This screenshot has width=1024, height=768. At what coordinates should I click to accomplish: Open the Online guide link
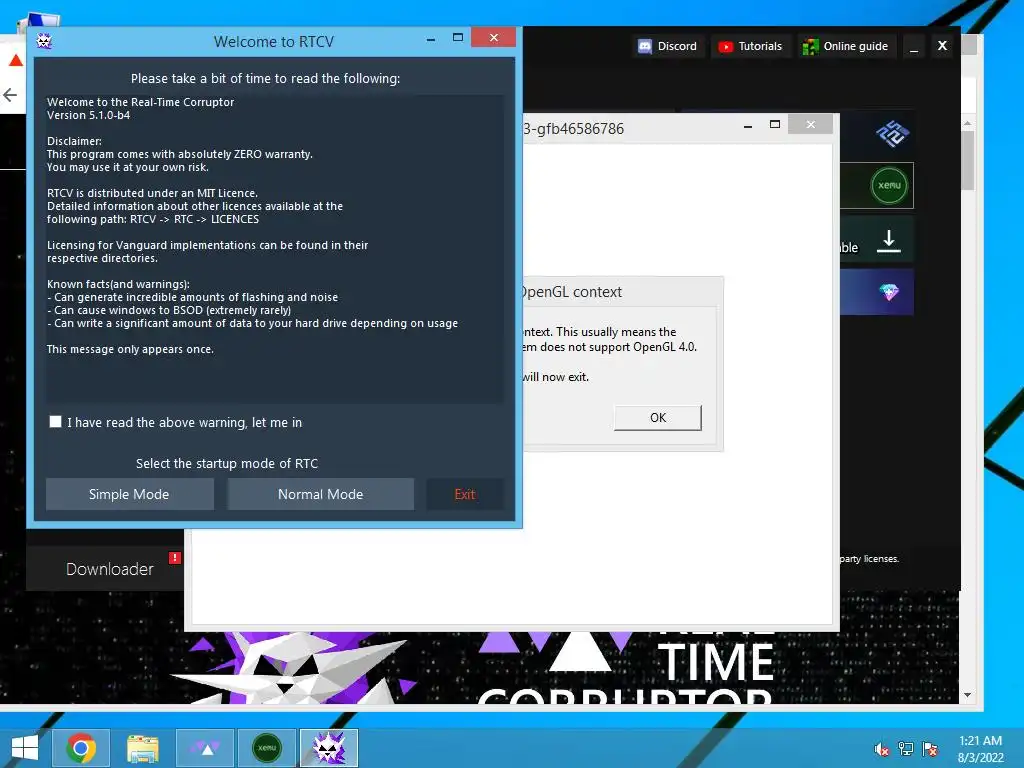(846, 46)
